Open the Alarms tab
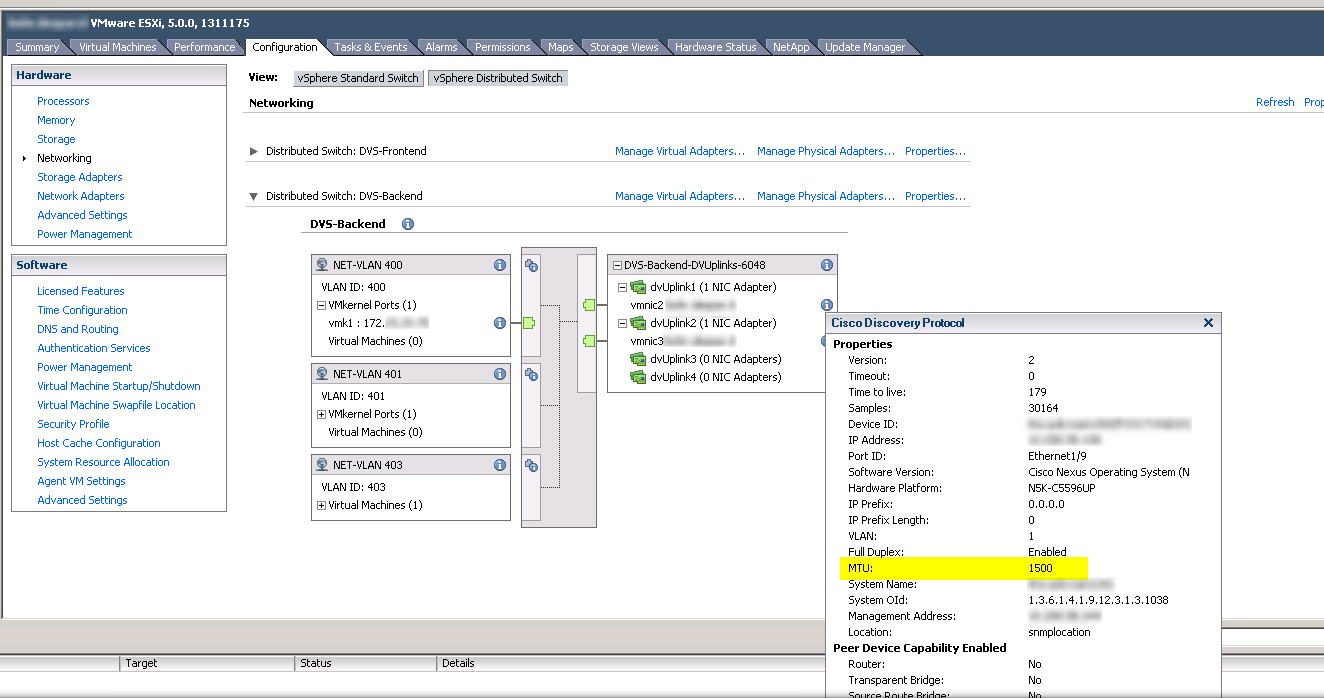 [x=441, y=47]
